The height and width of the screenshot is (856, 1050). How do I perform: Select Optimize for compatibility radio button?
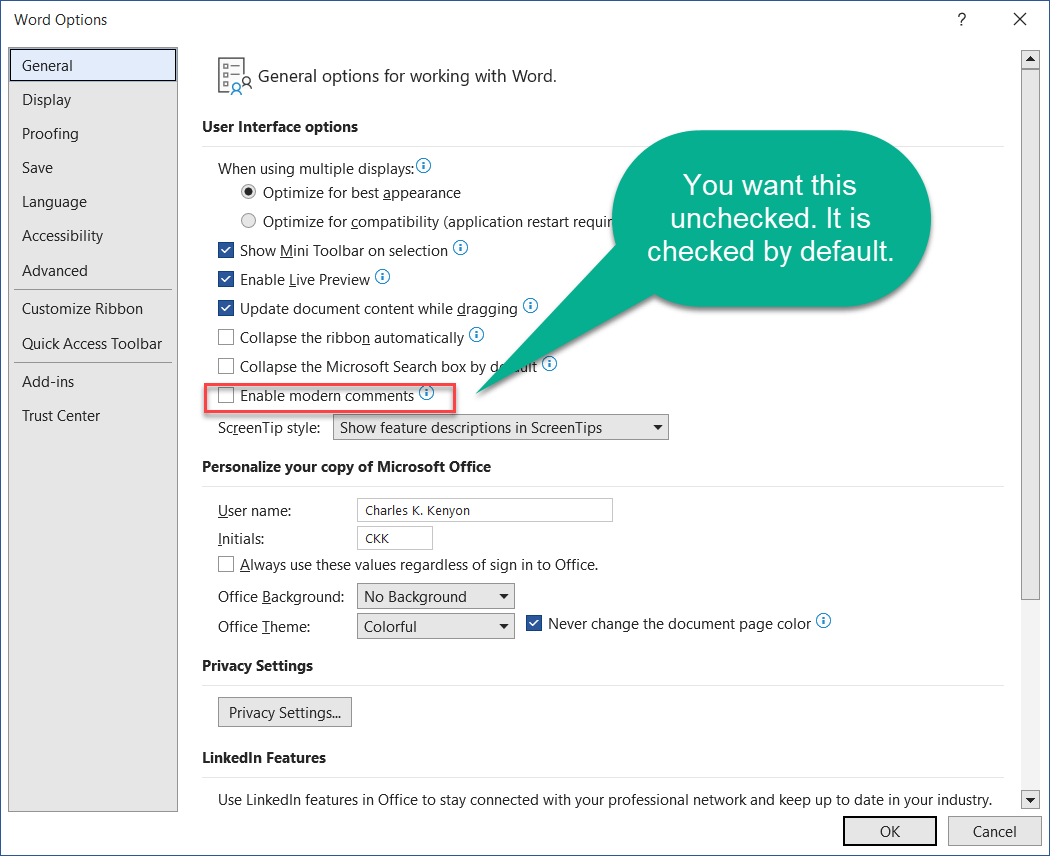[x=248, y=220]
